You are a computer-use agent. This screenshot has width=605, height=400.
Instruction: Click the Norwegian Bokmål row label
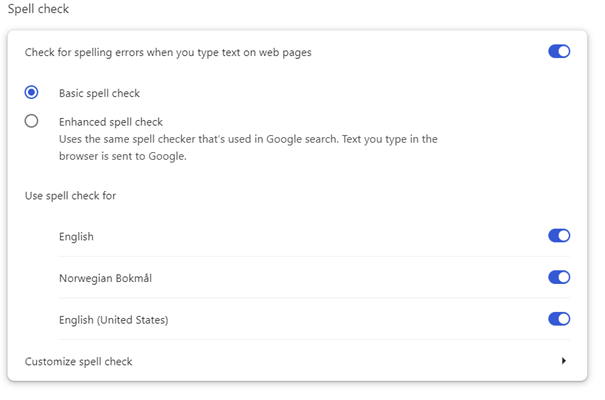(105, 278)
